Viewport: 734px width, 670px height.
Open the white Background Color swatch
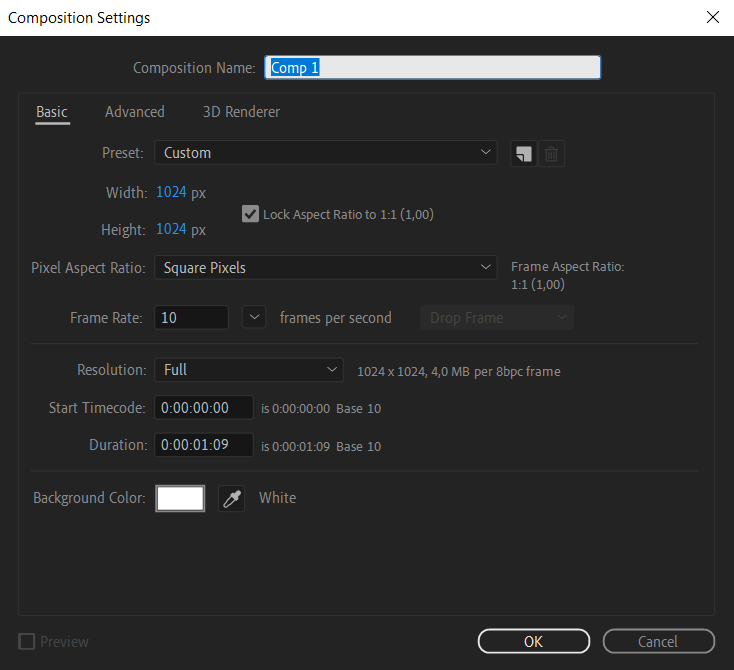click(180, 498)
